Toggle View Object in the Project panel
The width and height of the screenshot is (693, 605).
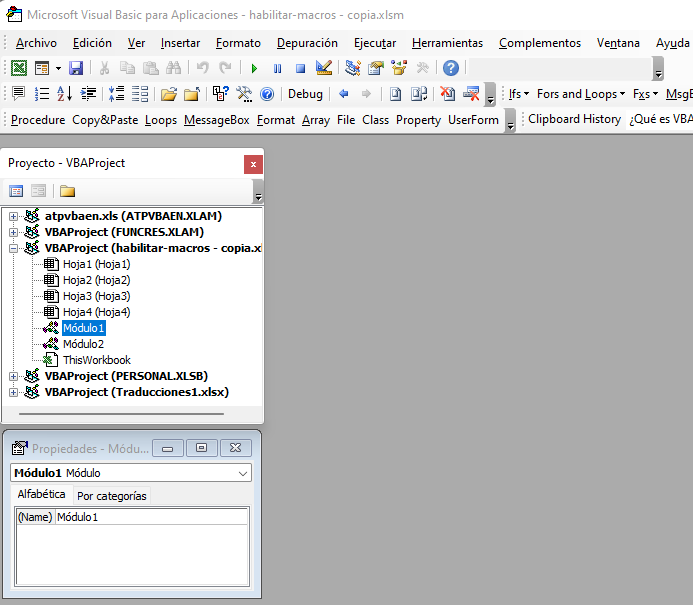(x=38, y=191)
